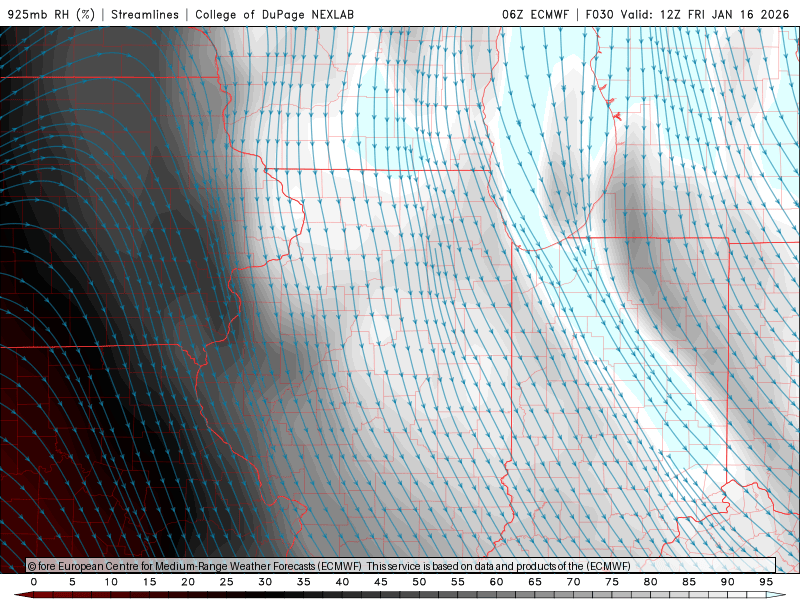The width and height of the screenshot is (800, 600).
Task: Select the '0' value on the RH scale
Action: [x=34, y=582]
